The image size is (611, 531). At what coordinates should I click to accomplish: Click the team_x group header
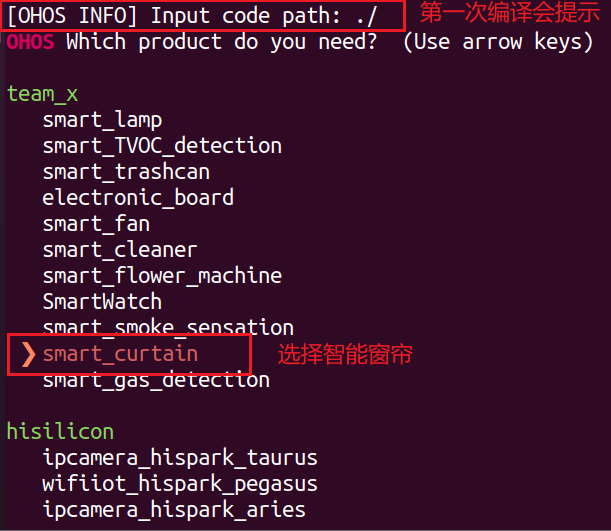click(42, 94)
